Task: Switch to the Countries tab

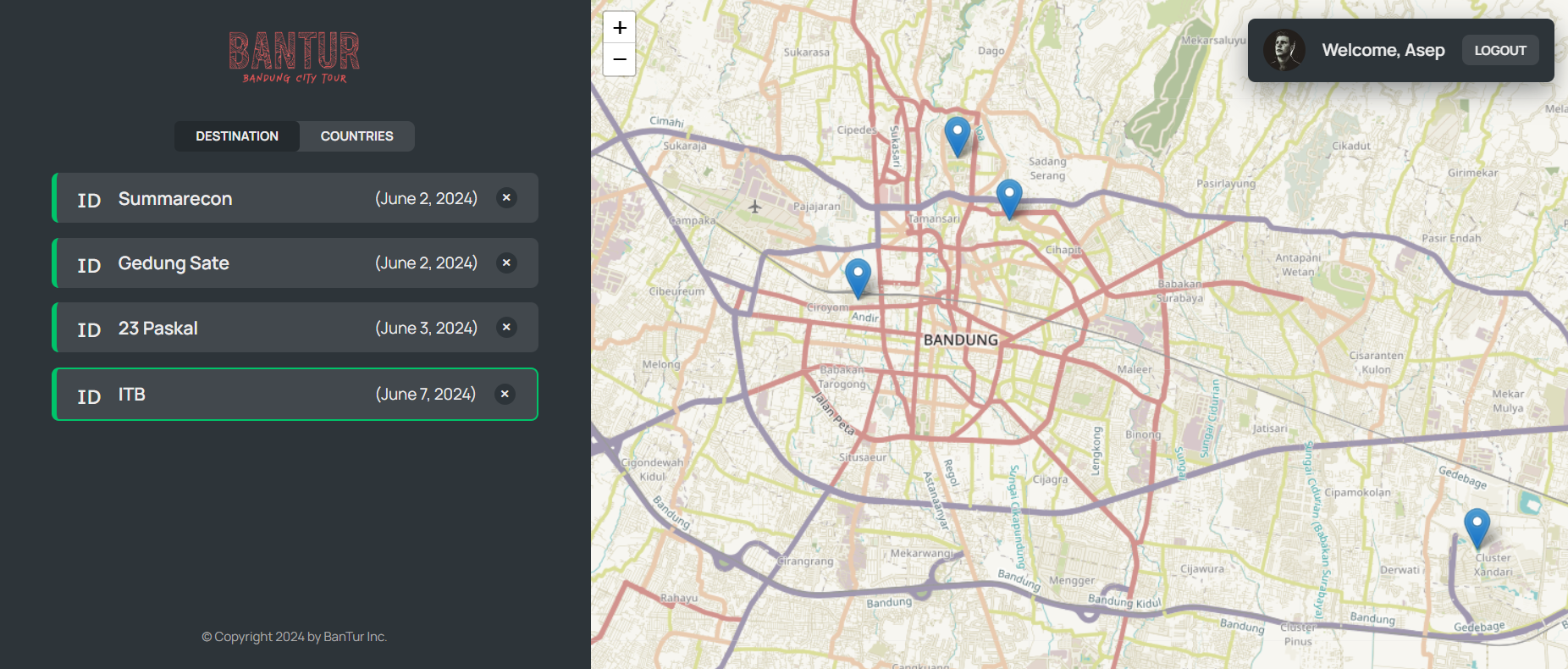Action: 356,136
